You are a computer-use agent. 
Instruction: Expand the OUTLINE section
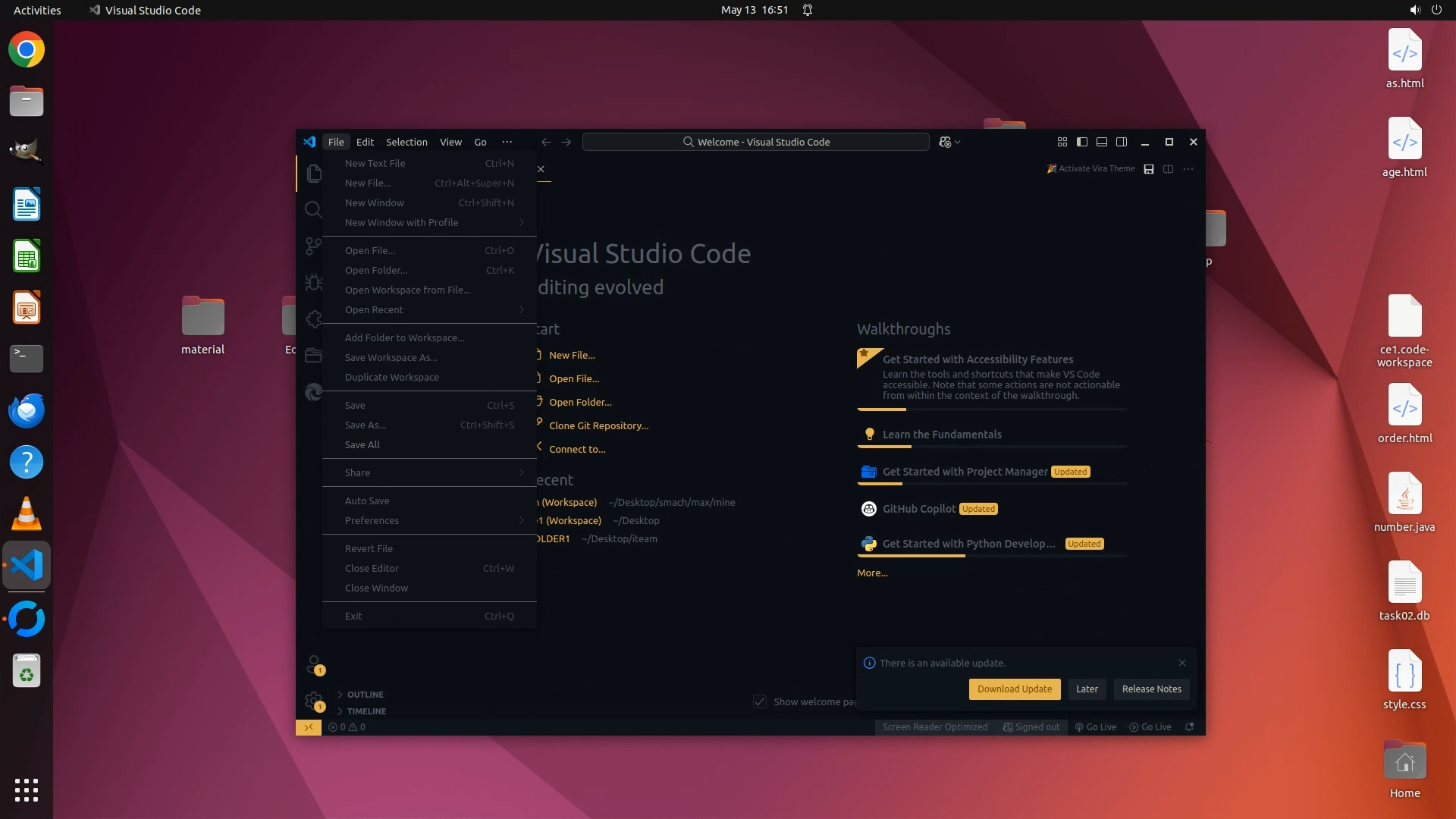(365, 695)
